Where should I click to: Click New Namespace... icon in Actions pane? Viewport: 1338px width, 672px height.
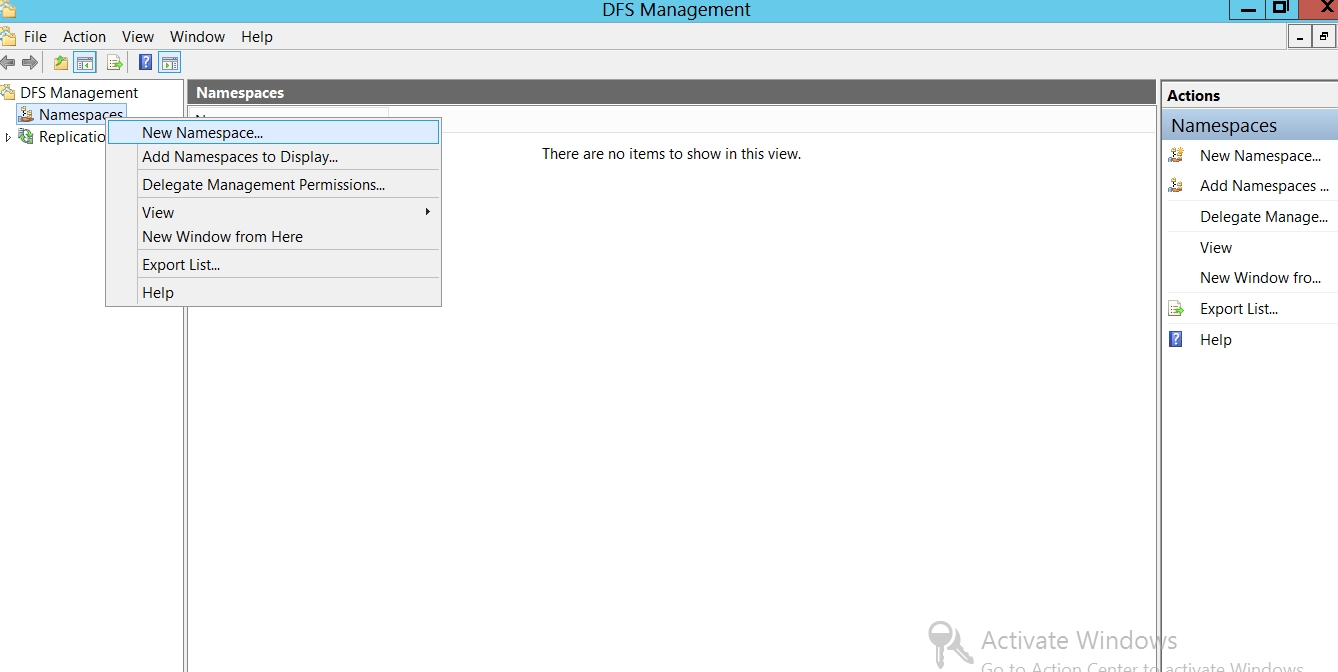point(1176,155)
